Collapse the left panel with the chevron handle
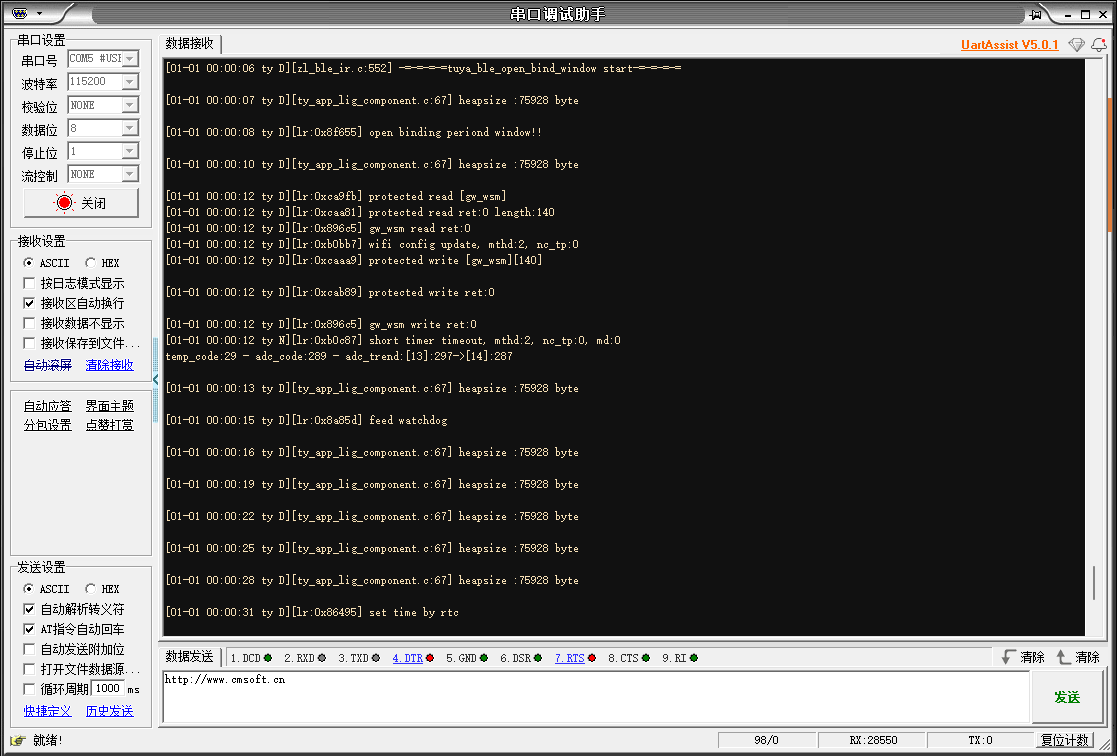 tap(155, 379)
